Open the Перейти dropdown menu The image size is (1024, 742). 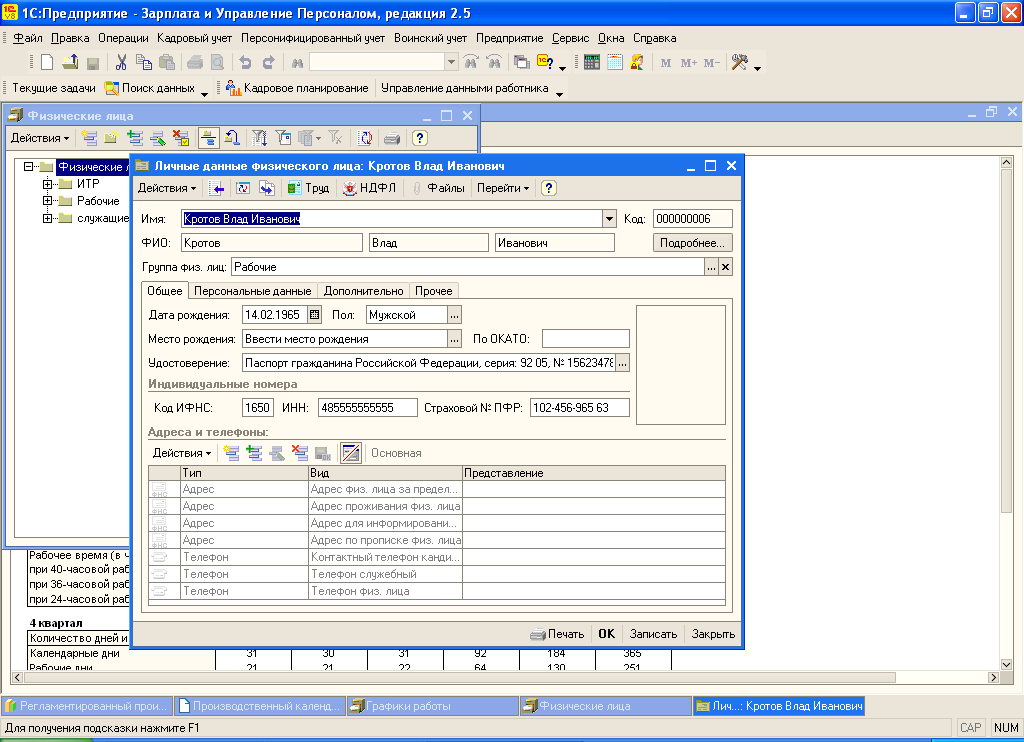pyautogui.click(x=503, y=188)
